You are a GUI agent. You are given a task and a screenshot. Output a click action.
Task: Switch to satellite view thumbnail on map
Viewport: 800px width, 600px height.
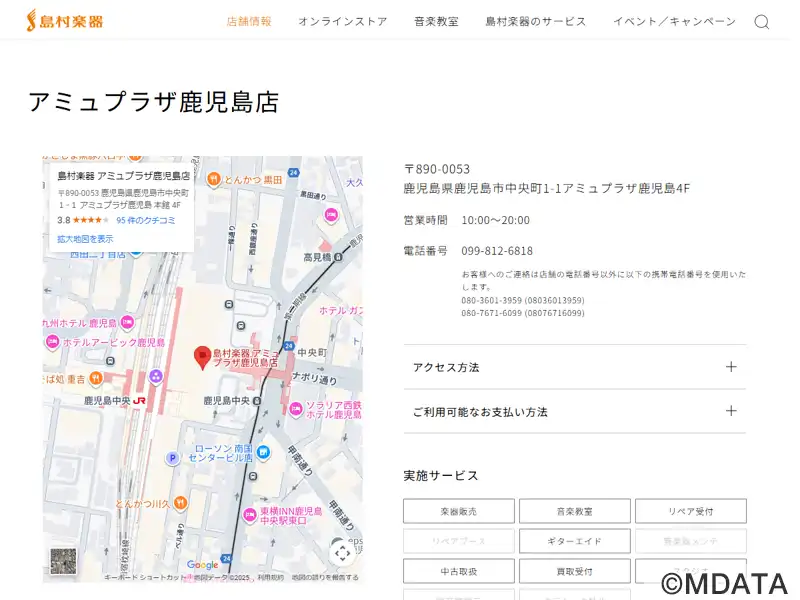[63, 561]
